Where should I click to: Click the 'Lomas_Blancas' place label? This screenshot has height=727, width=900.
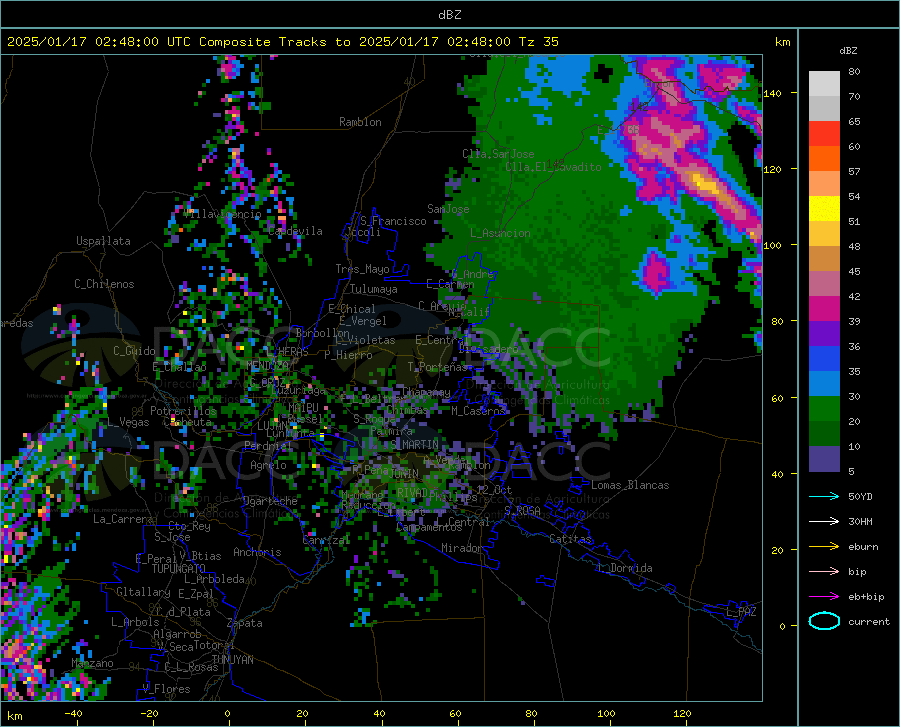[630, 485]
